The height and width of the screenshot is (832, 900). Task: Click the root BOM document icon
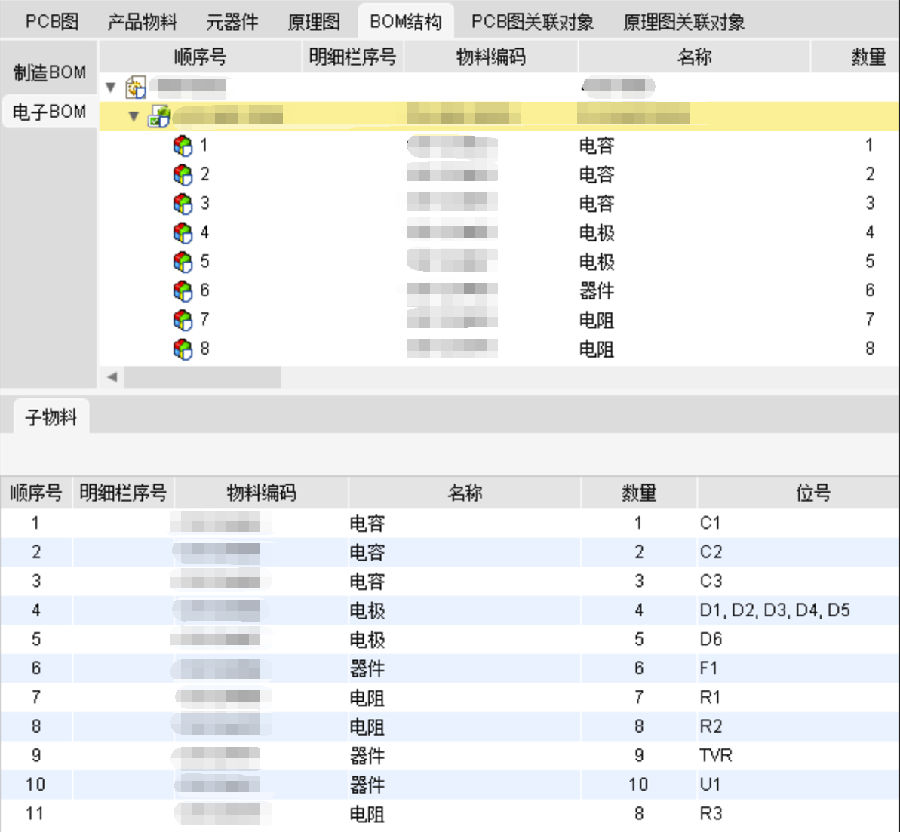[x=135, y=87]
